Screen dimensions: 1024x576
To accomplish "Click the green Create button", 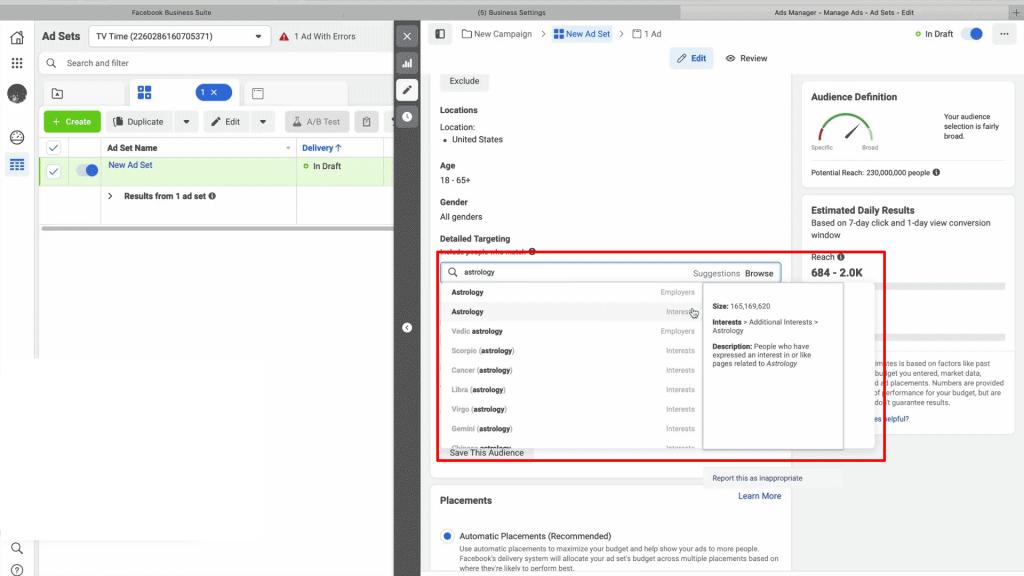I will [x=71, y=121].
